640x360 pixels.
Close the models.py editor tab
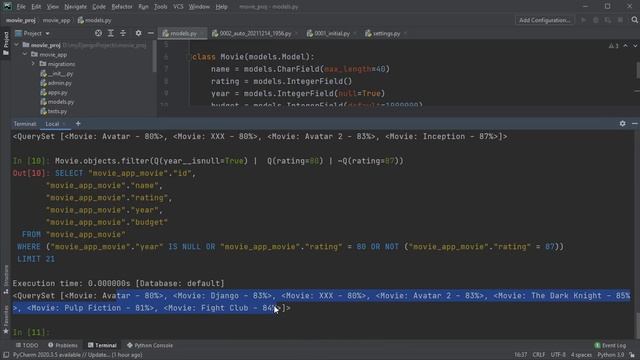coord(202,33)
